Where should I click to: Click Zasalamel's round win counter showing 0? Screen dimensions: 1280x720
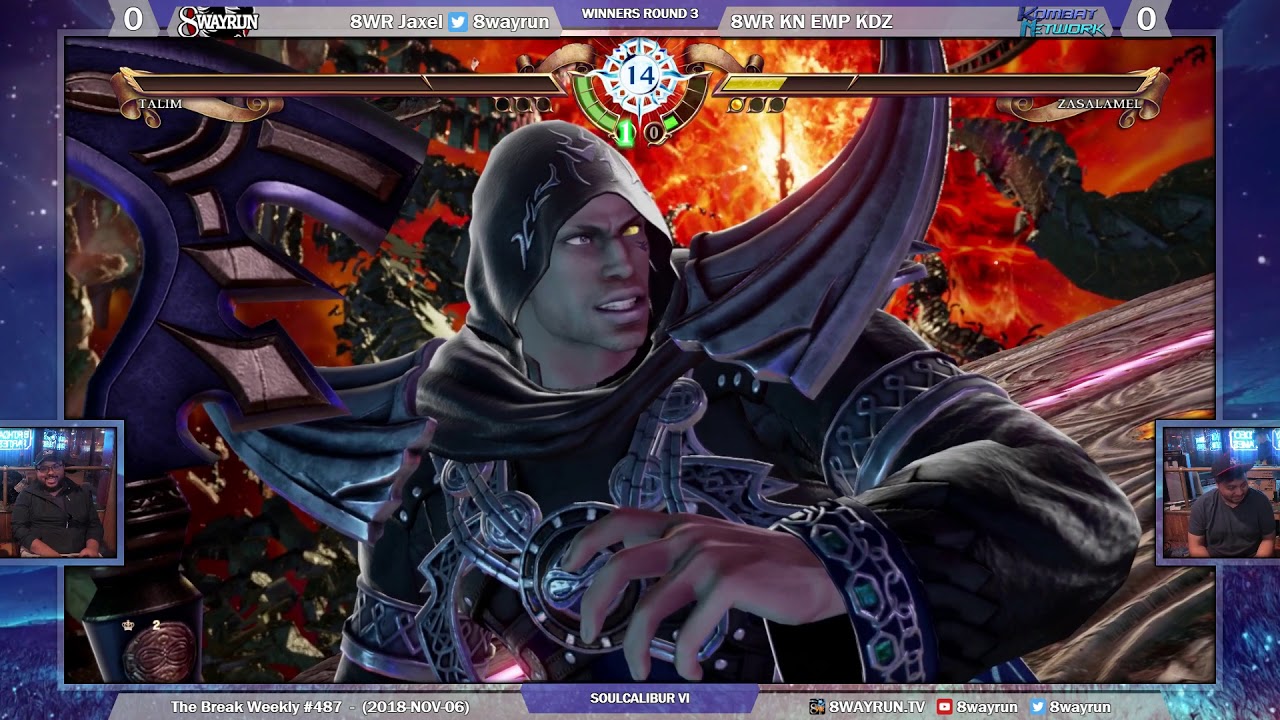coord(653,131)
